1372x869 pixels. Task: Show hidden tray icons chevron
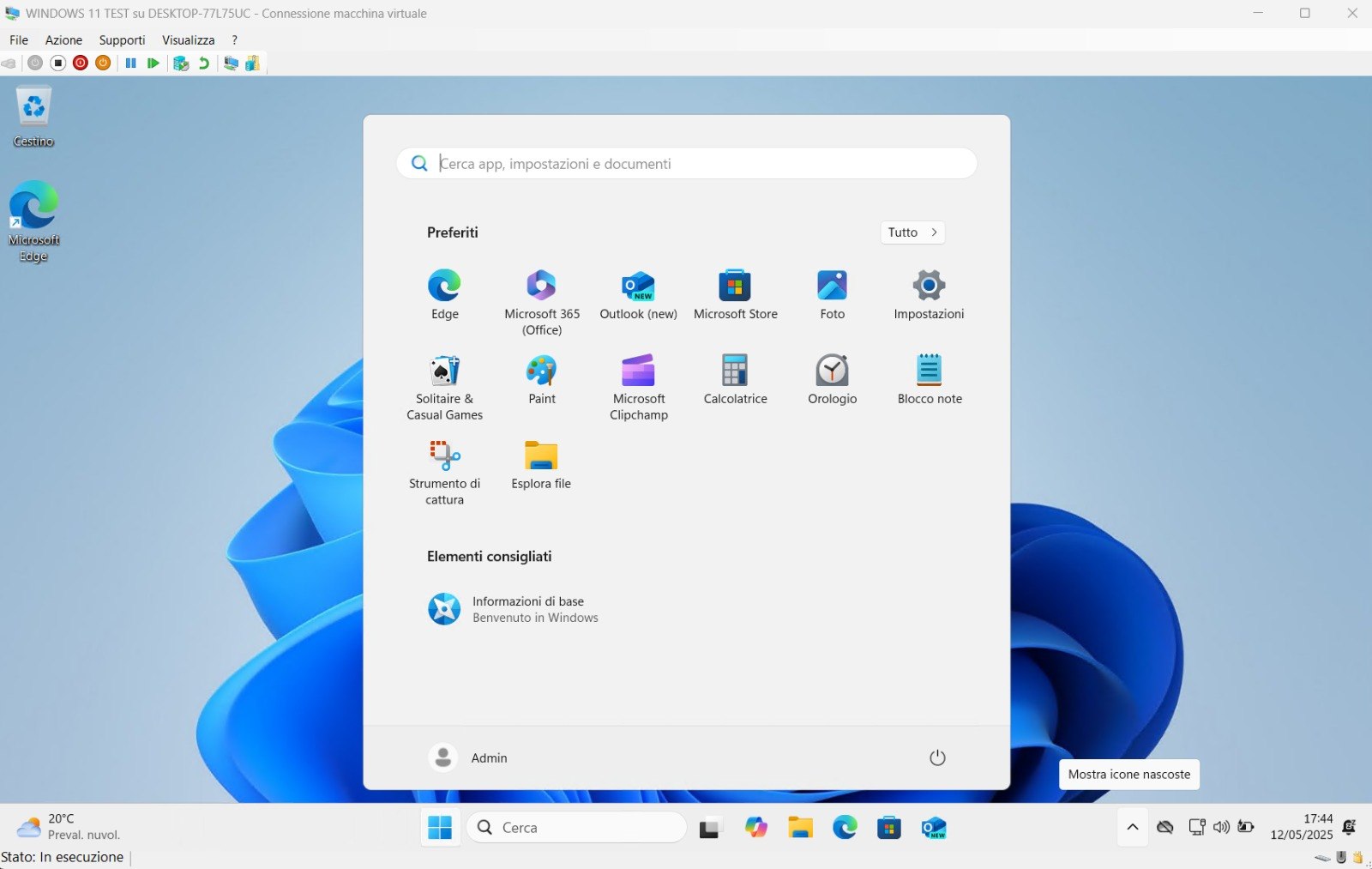click(x=1133, y=827)
